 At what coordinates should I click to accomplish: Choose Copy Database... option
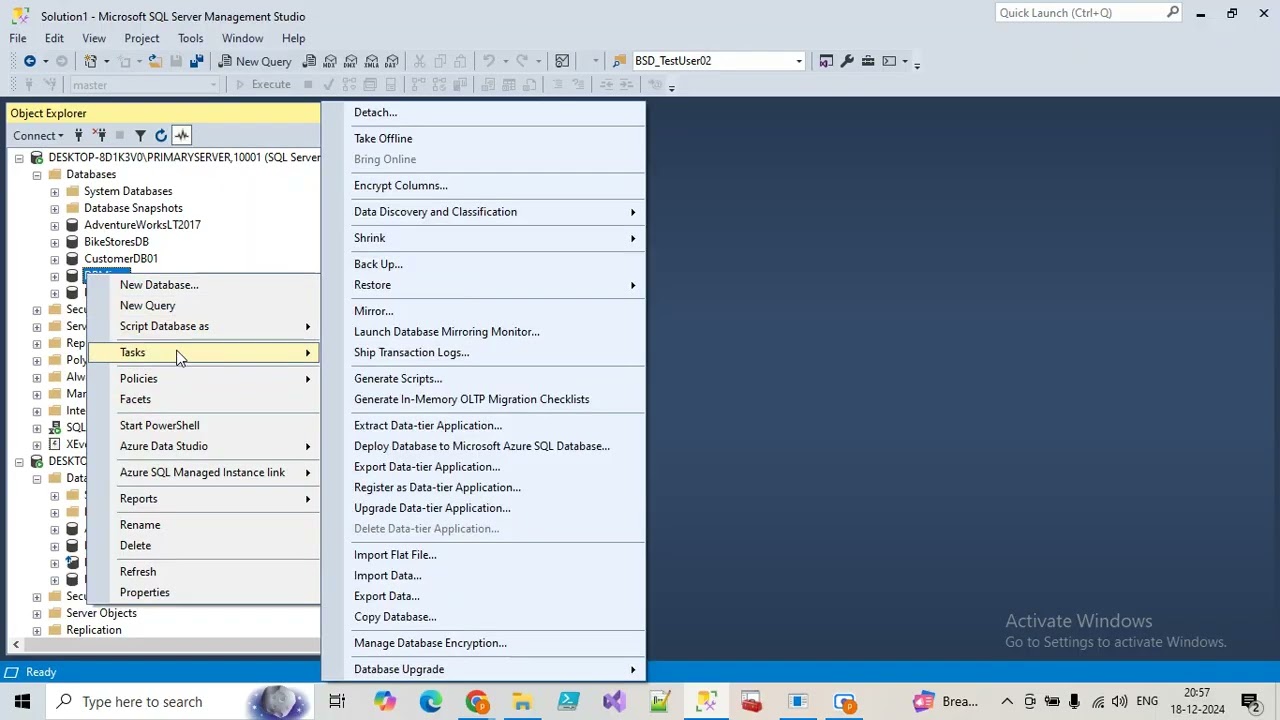484,617
